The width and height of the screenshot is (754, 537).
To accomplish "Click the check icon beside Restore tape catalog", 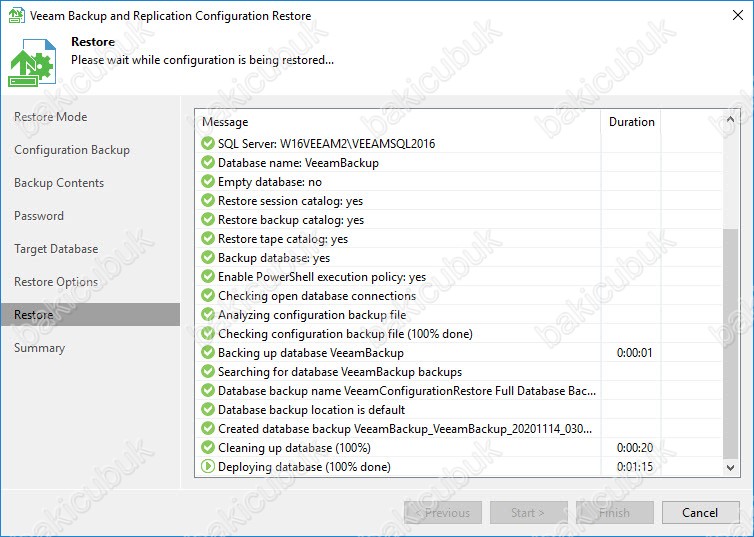I will (208, 238).
